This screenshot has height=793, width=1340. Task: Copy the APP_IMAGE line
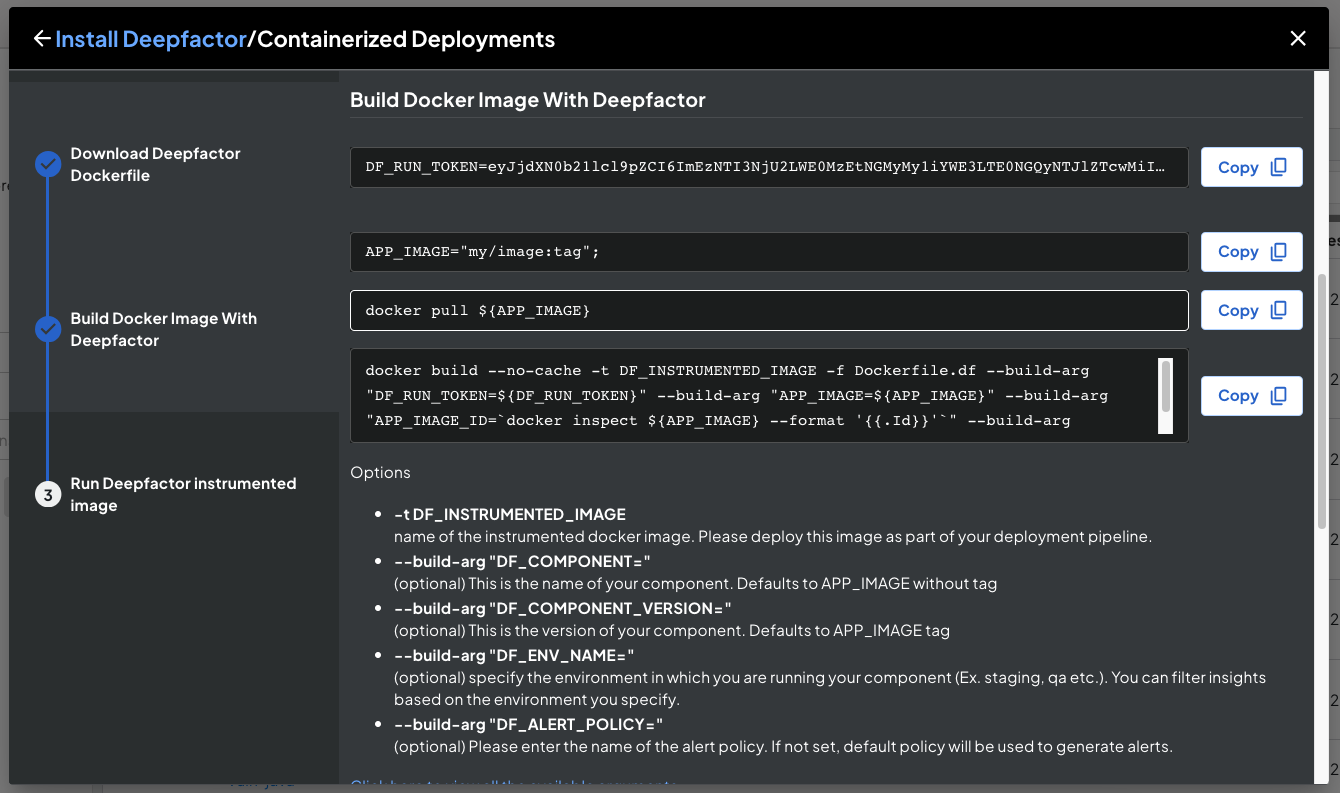[x=1251, y=252]
